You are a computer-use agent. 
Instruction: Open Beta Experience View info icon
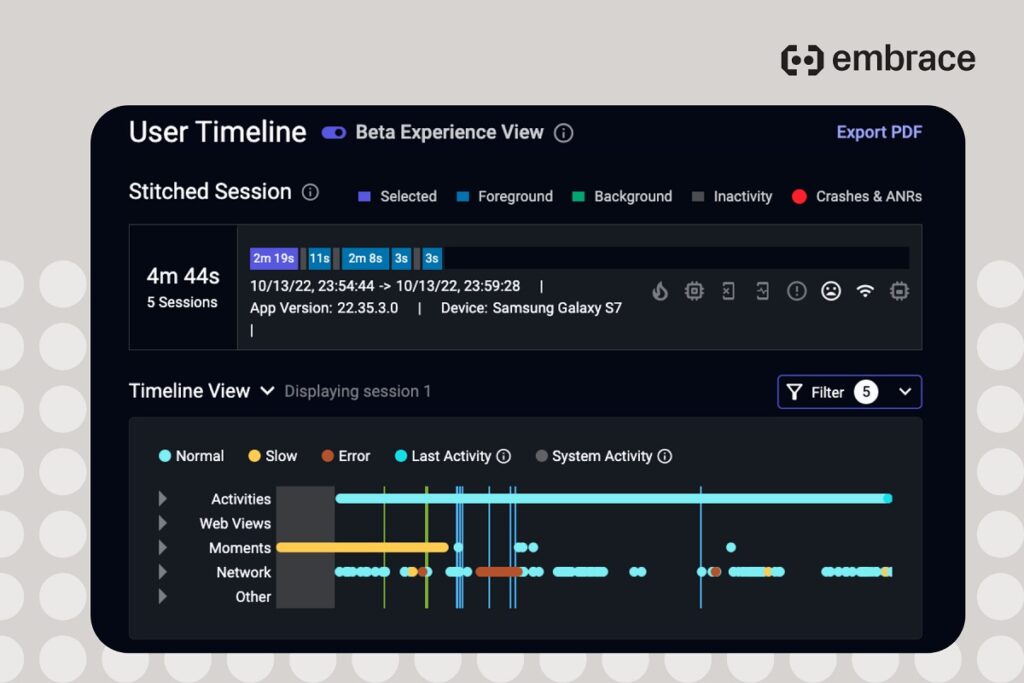pyautogui.click(x=564, y=133)
